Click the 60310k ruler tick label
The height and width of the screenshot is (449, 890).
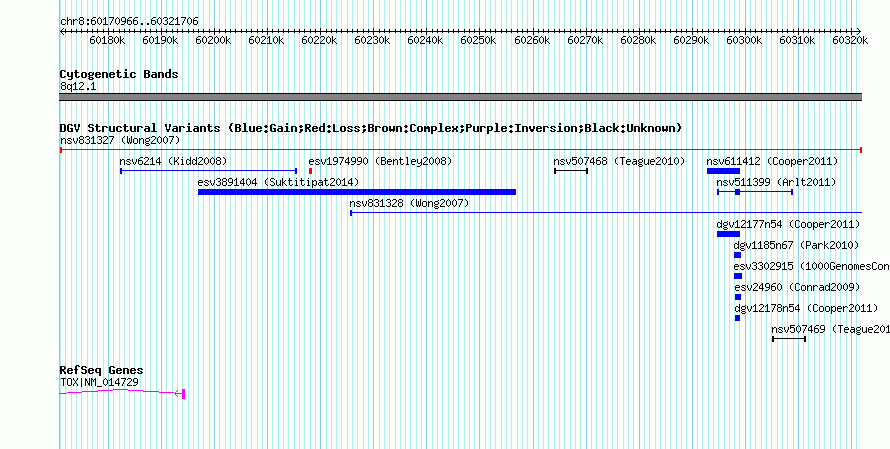click(797, 40)
